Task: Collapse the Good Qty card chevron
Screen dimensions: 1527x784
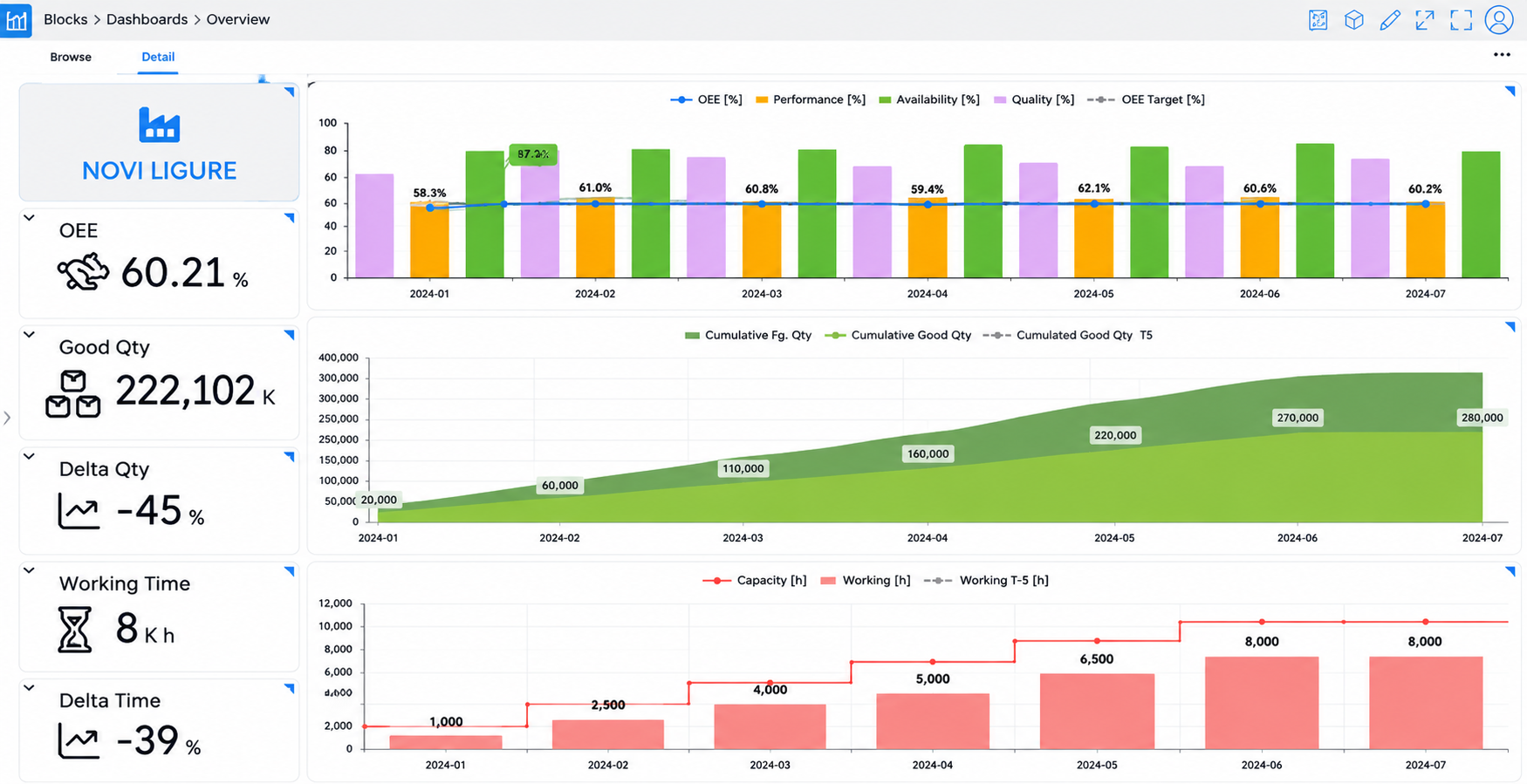Action: click(x=29, y=335)
